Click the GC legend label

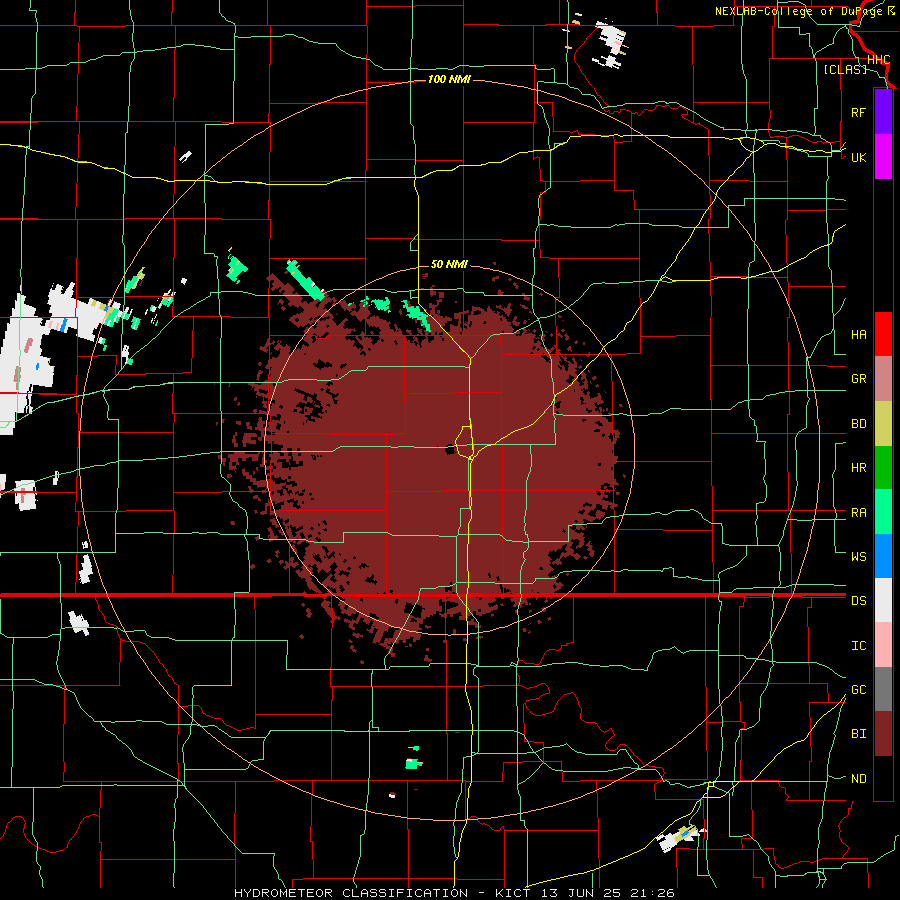(858, 690)
